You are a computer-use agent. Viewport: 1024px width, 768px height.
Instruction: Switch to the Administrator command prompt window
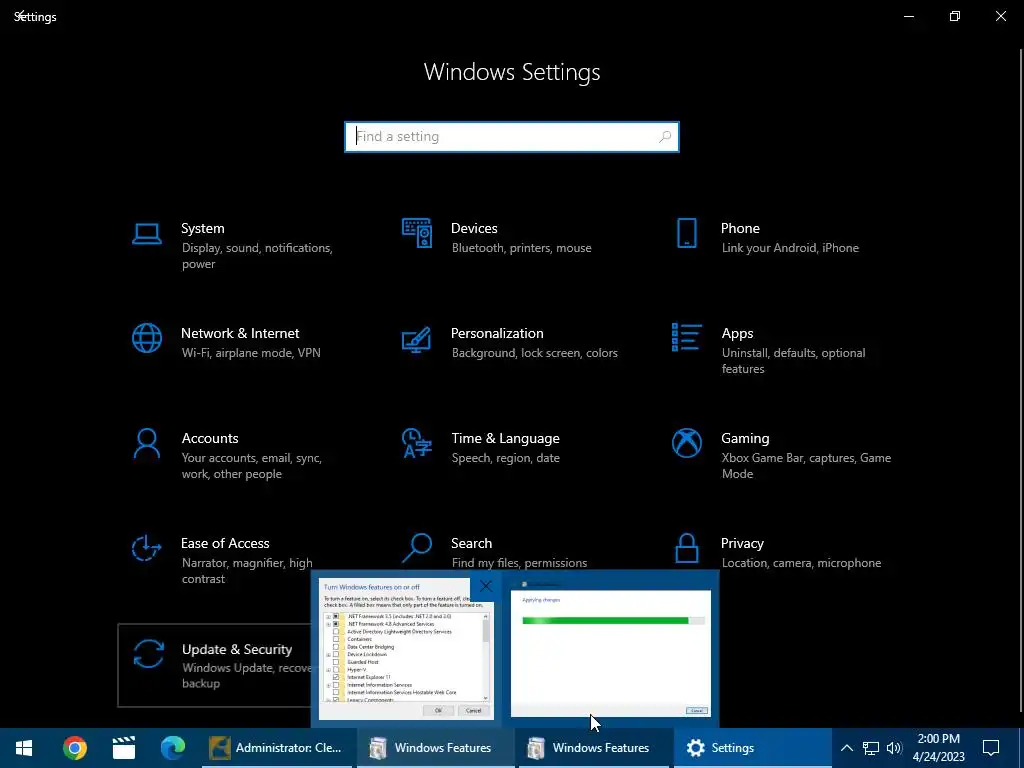(278, 748)
